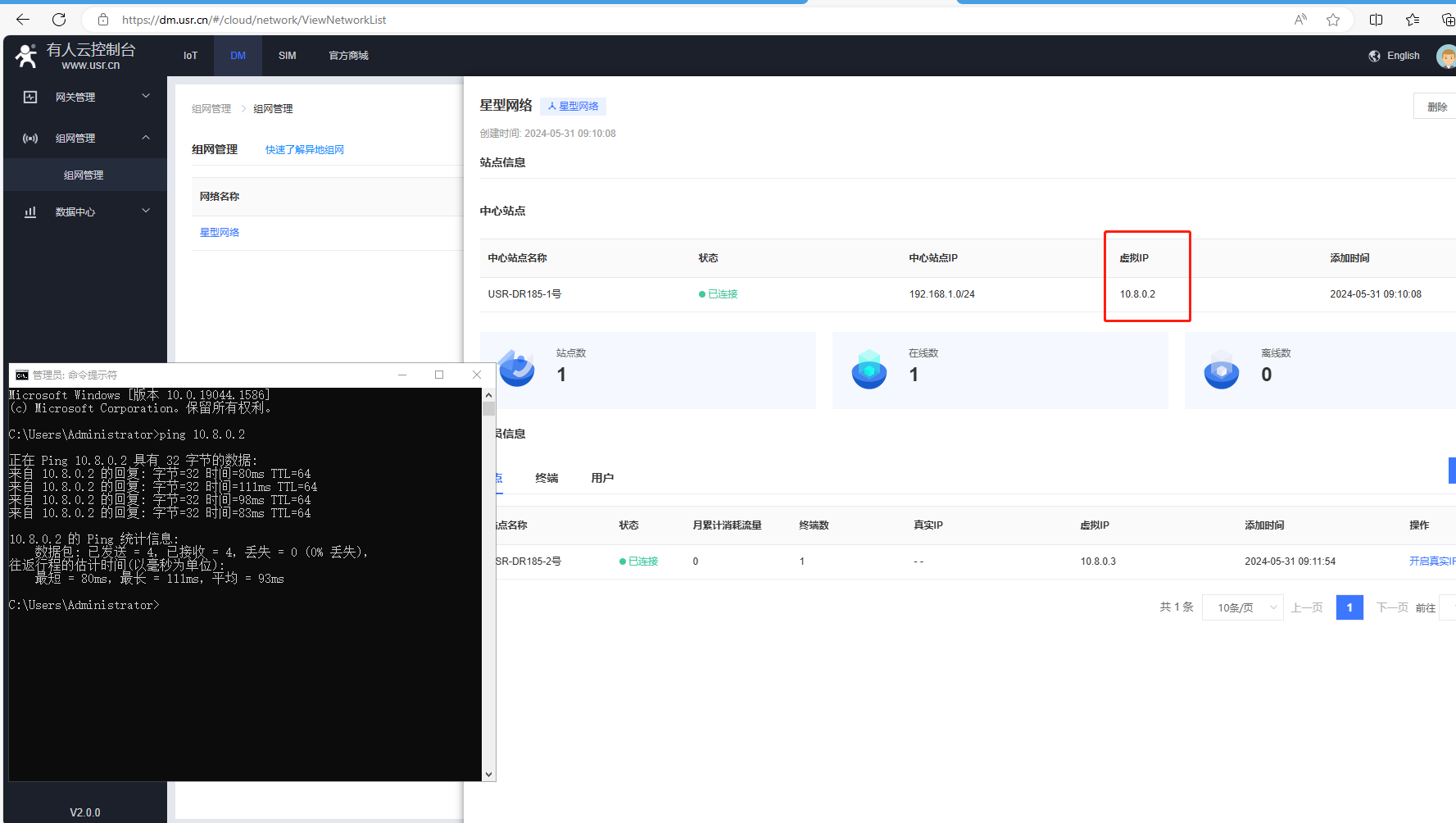Expand the 网关管理 sidebar menu
1456x823 pixels.
[86, 97]
